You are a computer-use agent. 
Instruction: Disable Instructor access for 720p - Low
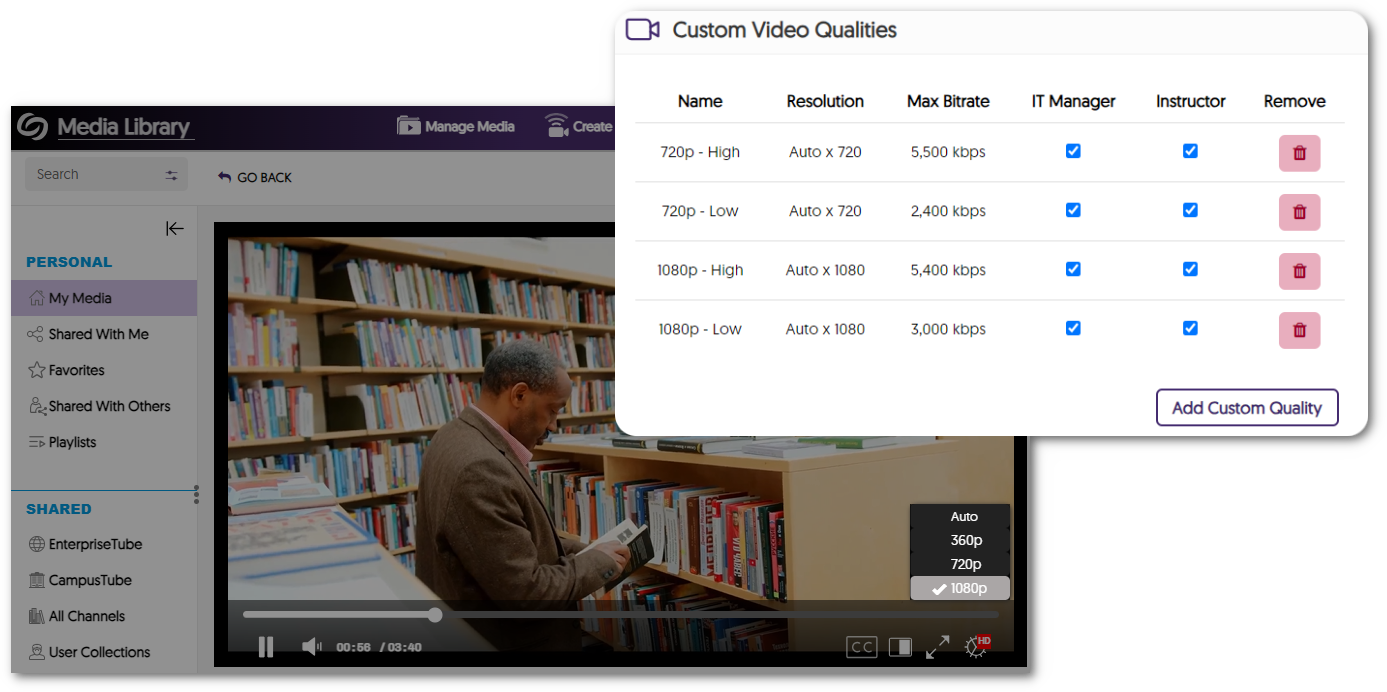coord(1190,210)
